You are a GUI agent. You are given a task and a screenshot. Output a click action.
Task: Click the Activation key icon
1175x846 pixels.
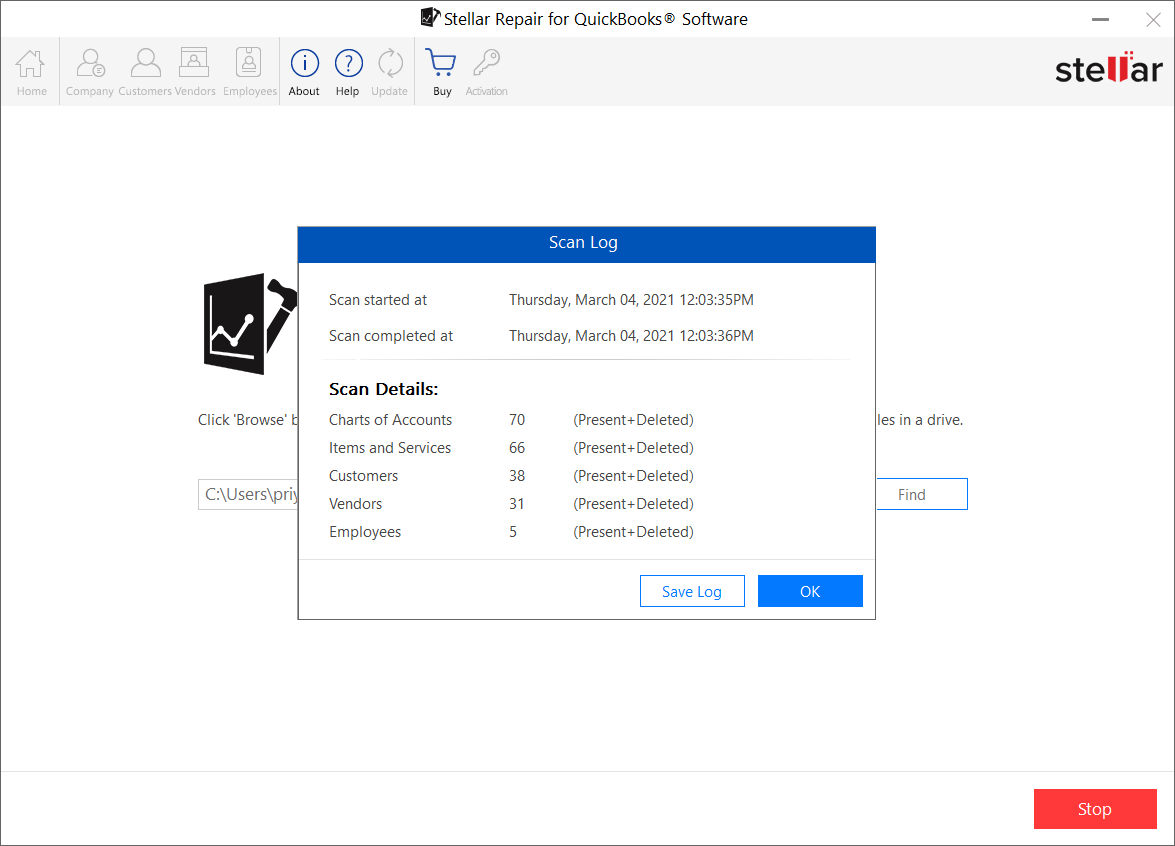pos(486,72)
